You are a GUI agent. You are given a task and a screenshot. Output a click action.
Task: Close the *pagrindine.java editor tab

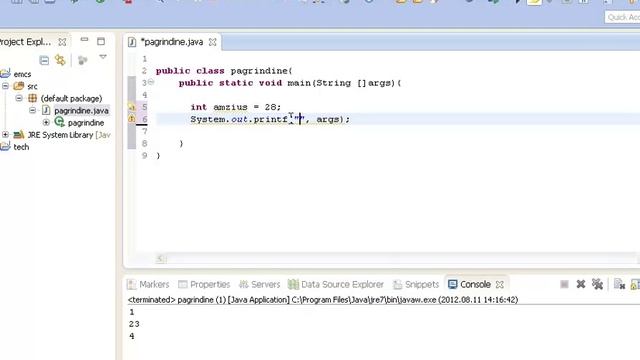point(213,42)
